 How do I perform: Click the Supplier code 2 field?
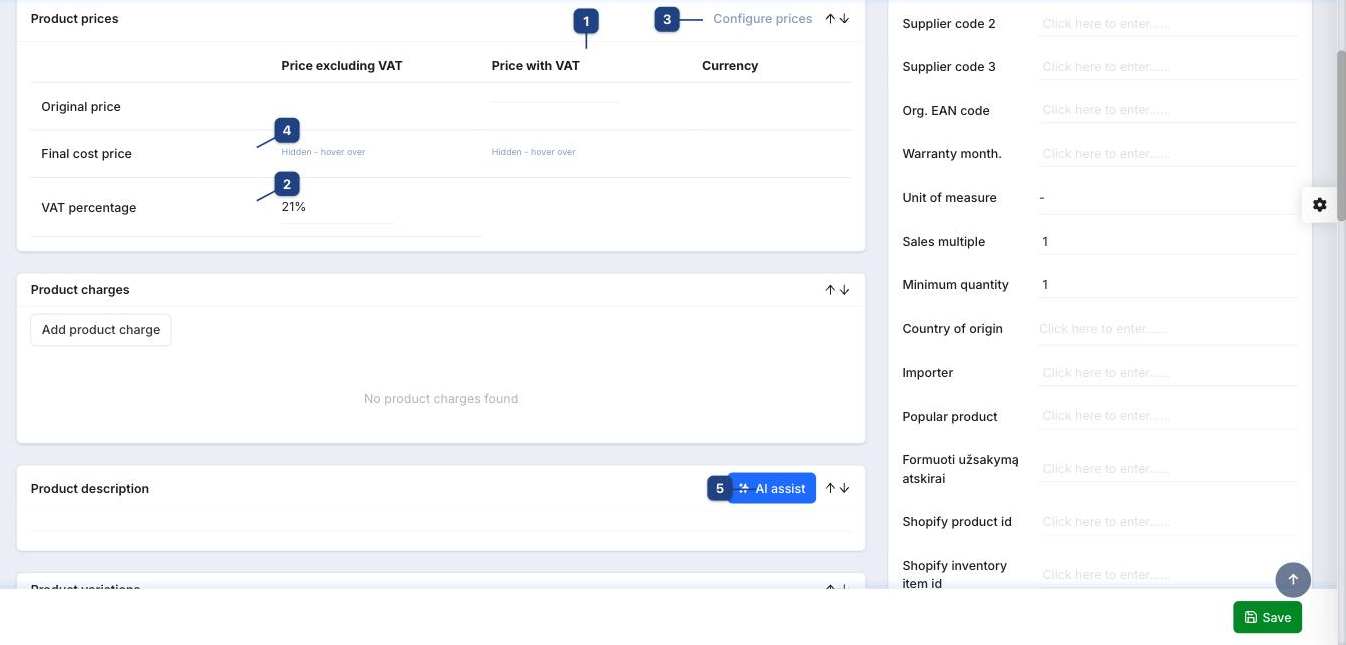[1167, 23]
